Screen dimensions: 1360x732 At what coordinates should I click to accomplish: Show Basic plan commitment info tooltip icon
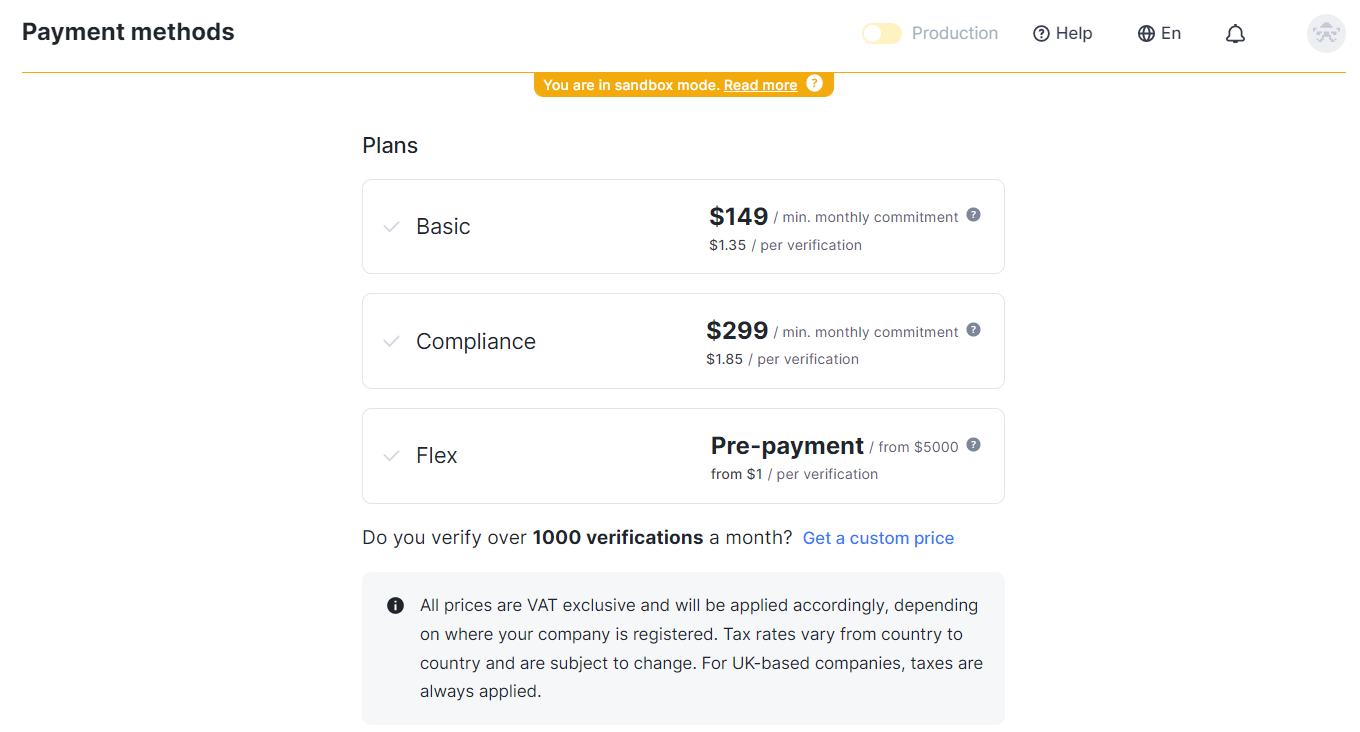(x=974, y=215)
